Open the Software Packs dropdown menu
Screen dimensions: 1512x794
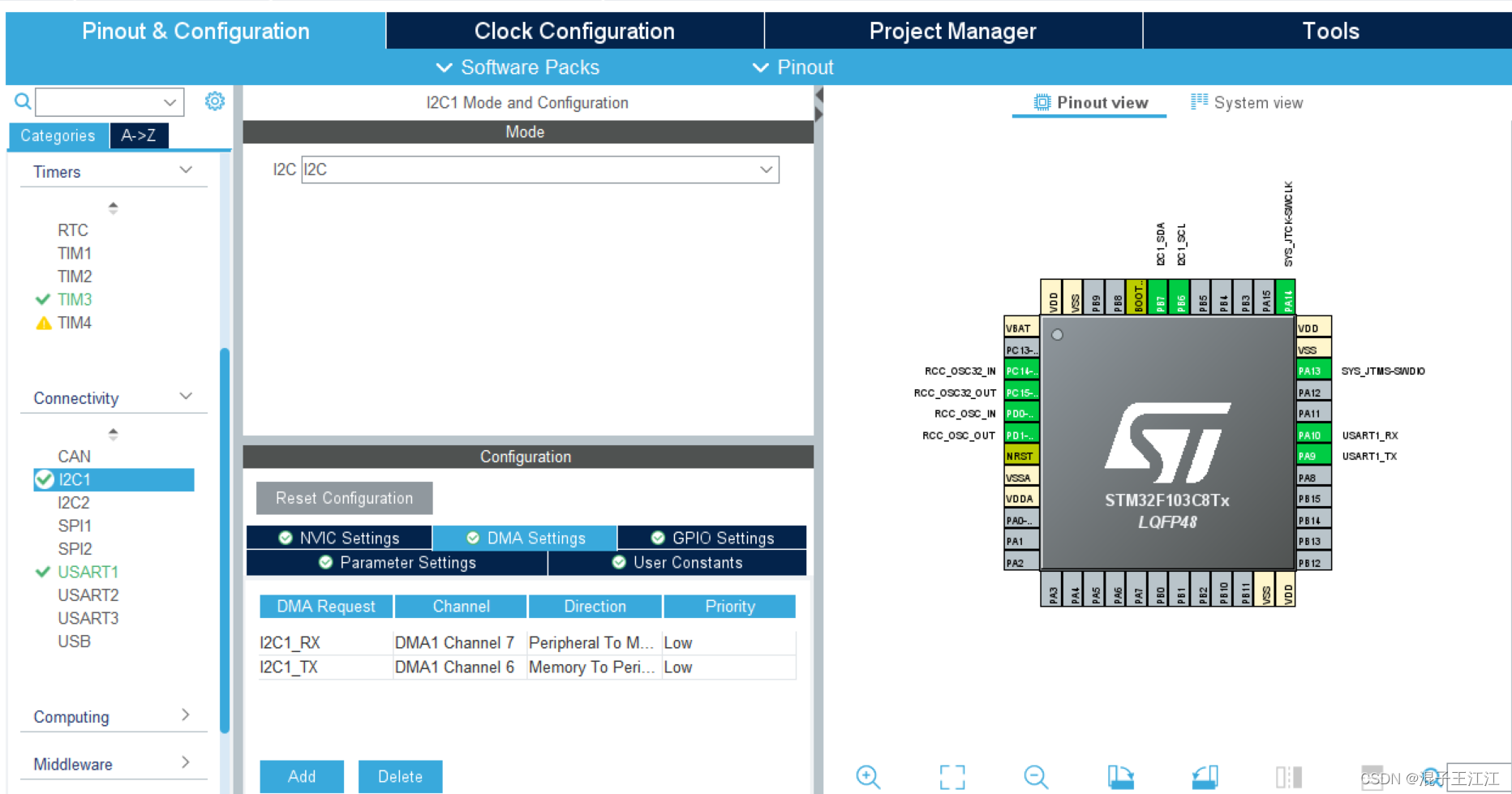click(x=518, y=67)
